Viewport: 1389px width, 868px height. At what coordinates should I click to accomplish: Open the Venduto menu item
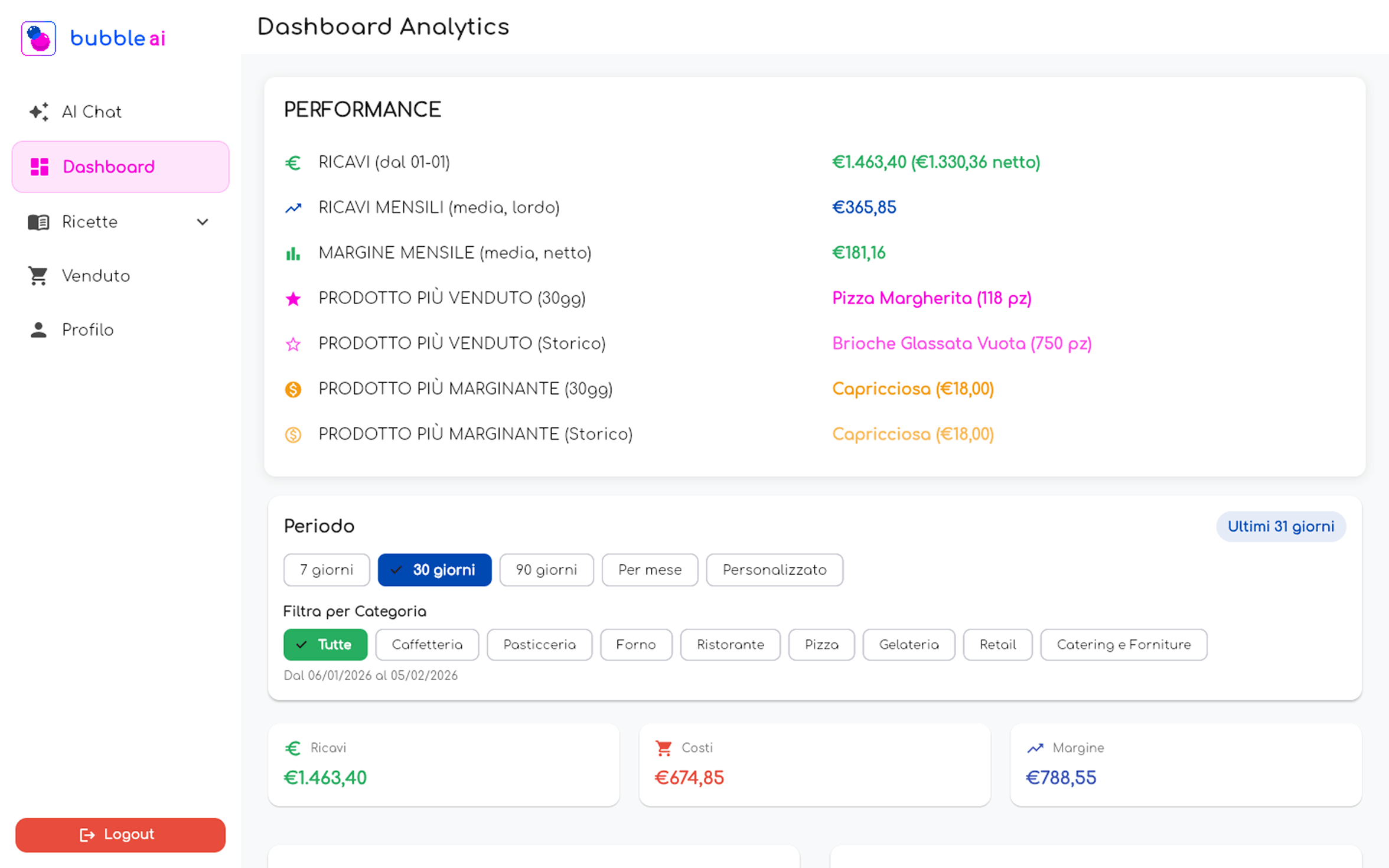coord(96,276)
